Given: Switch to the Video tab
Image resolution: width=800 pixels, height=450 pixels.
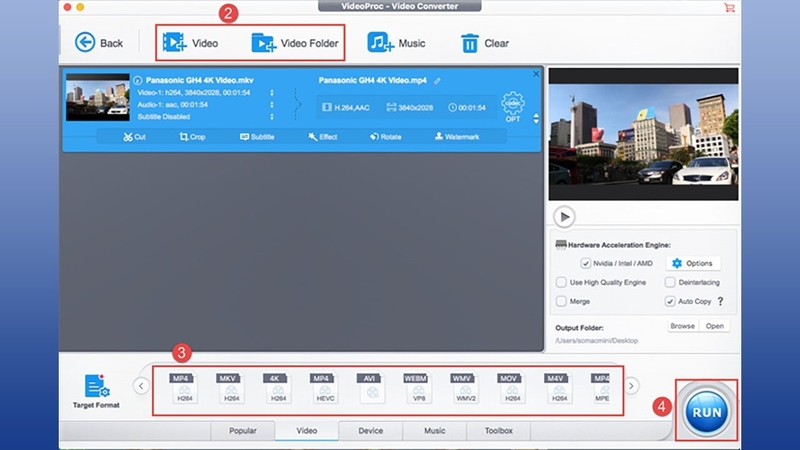Looking at the screenshot, I should point(307,431).
